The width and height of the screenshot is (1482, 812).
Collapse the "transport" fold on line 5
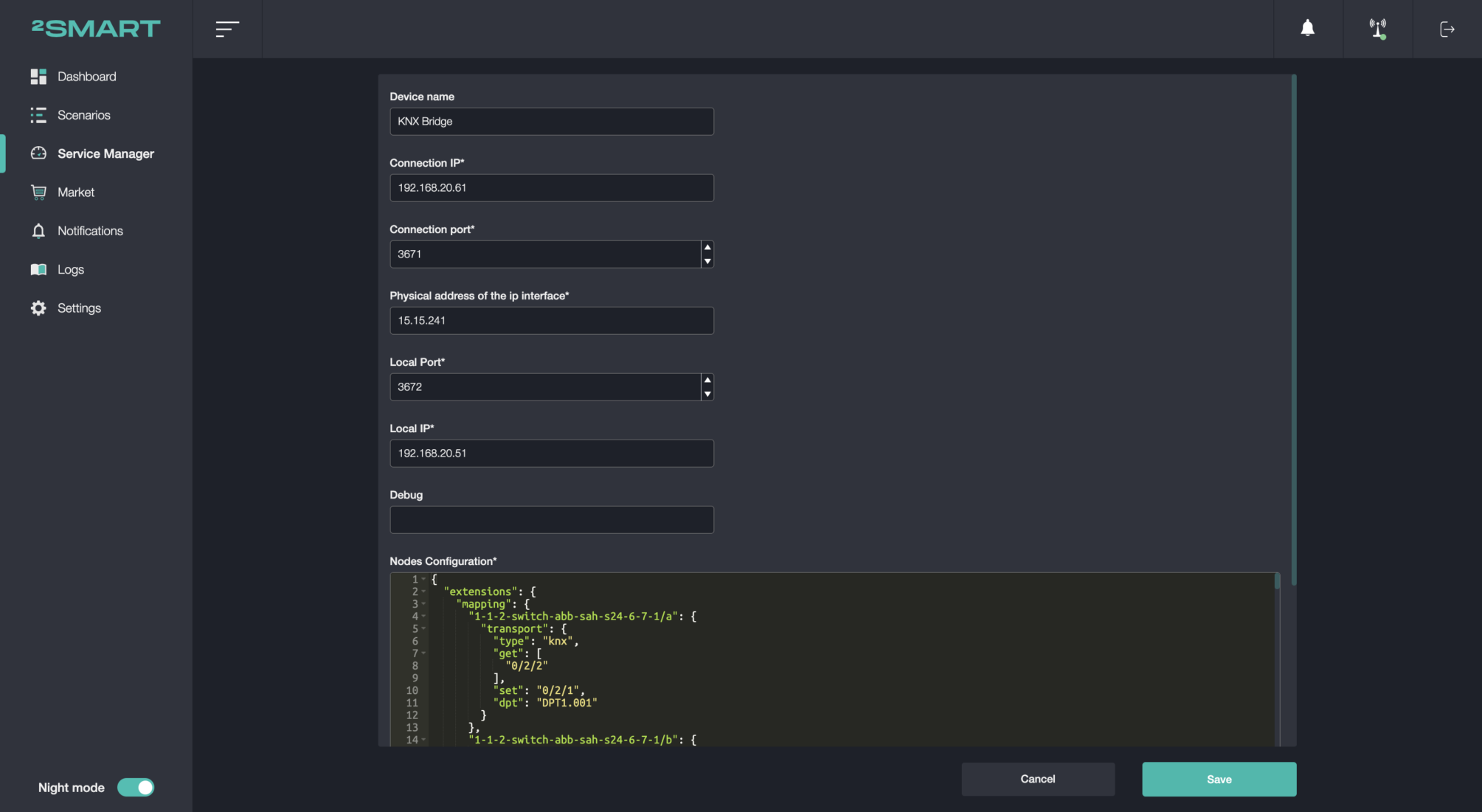point(423,628)
